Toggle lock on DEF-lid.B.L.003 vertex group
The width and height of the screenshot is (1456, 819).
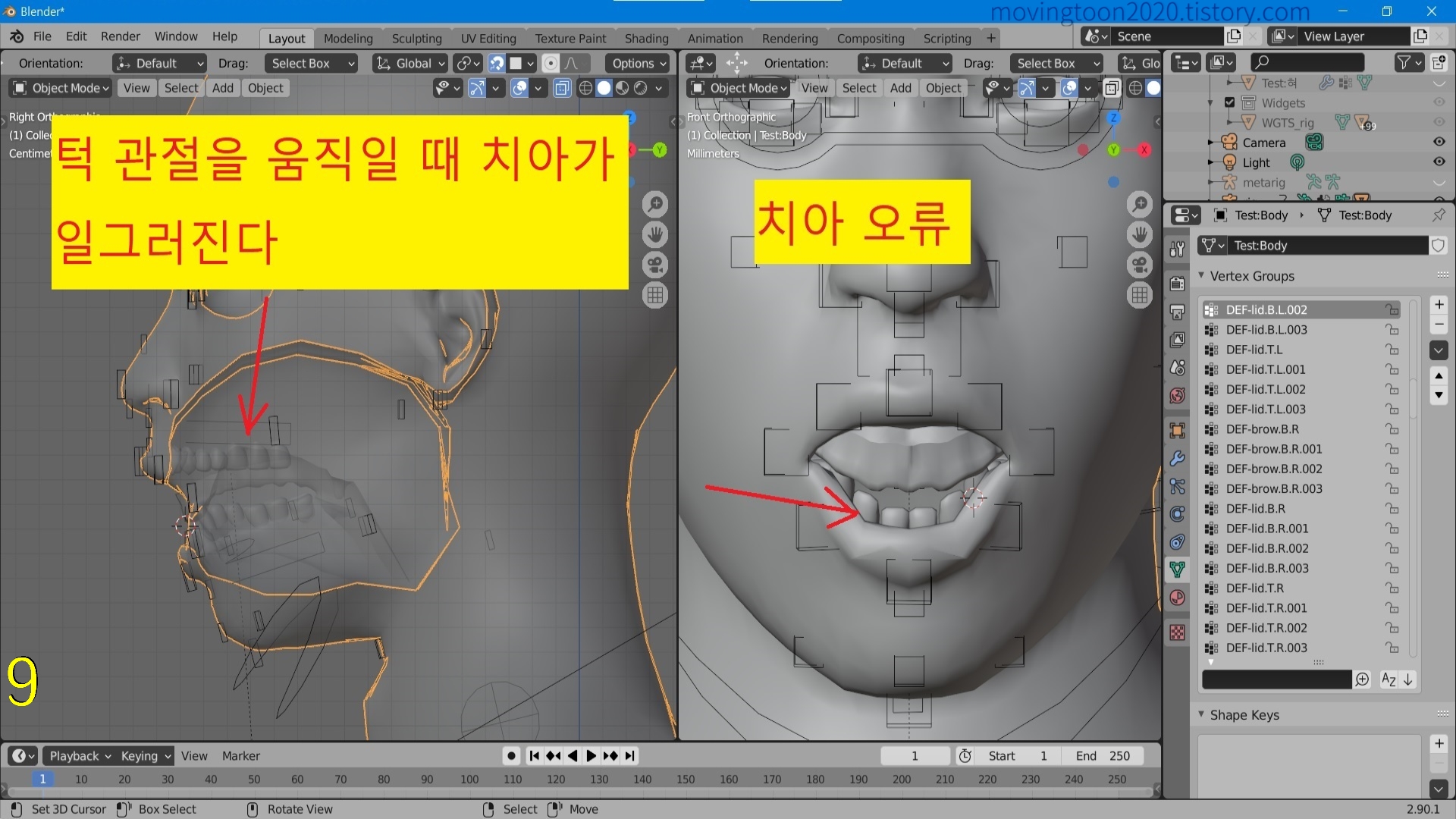(x=1392, y=330)
